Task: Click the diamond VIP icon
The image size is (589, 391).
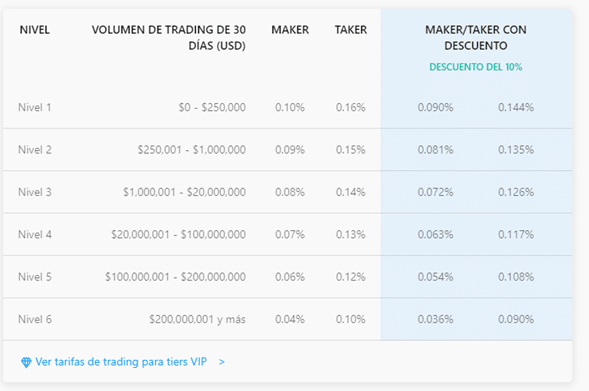Action: 26,362
